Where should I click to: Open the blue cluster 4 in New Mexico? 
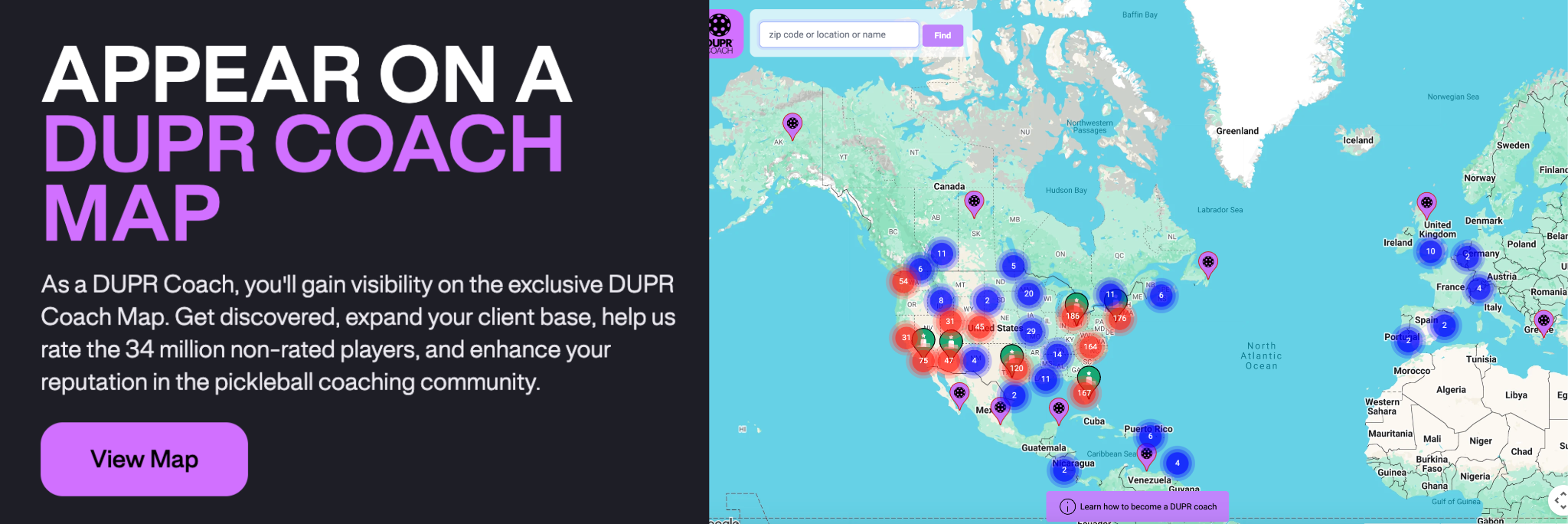[974, 360]
